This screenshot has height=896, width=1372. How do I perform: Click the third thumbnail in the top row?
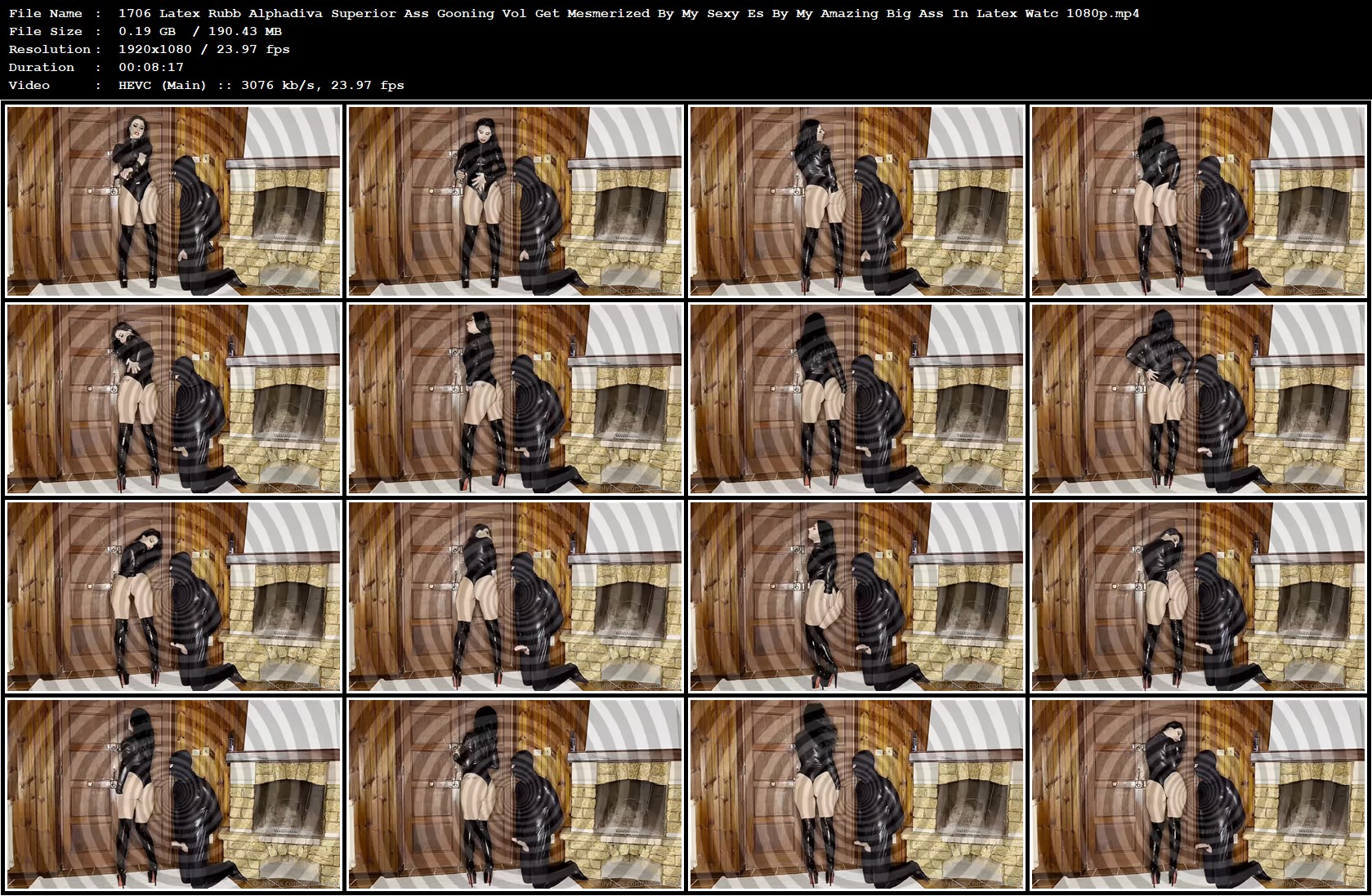858,202
